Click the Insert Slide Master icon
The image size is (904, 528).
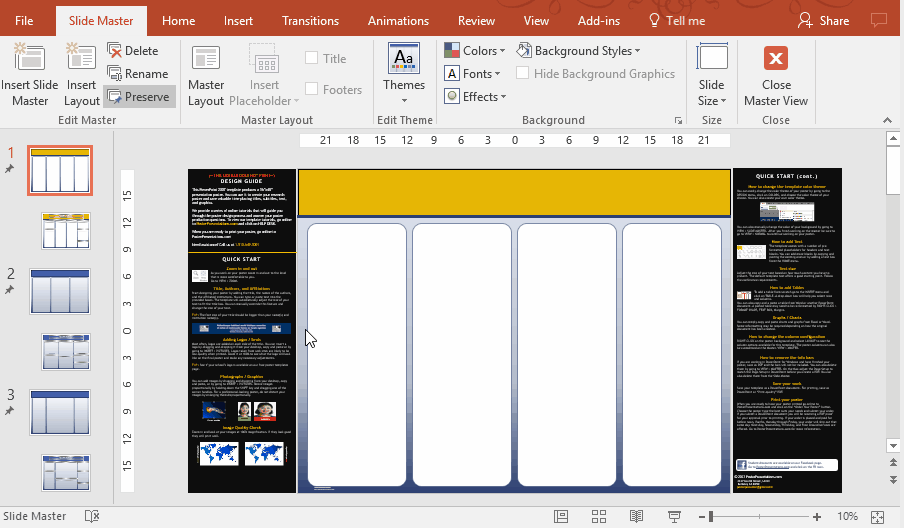pos(29,58)
